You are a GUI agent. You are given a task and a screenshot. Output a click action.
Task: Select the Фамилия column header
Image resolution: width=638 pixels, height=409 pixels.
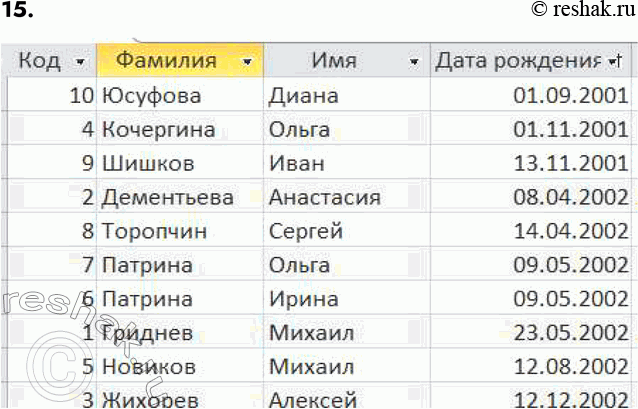166,61
